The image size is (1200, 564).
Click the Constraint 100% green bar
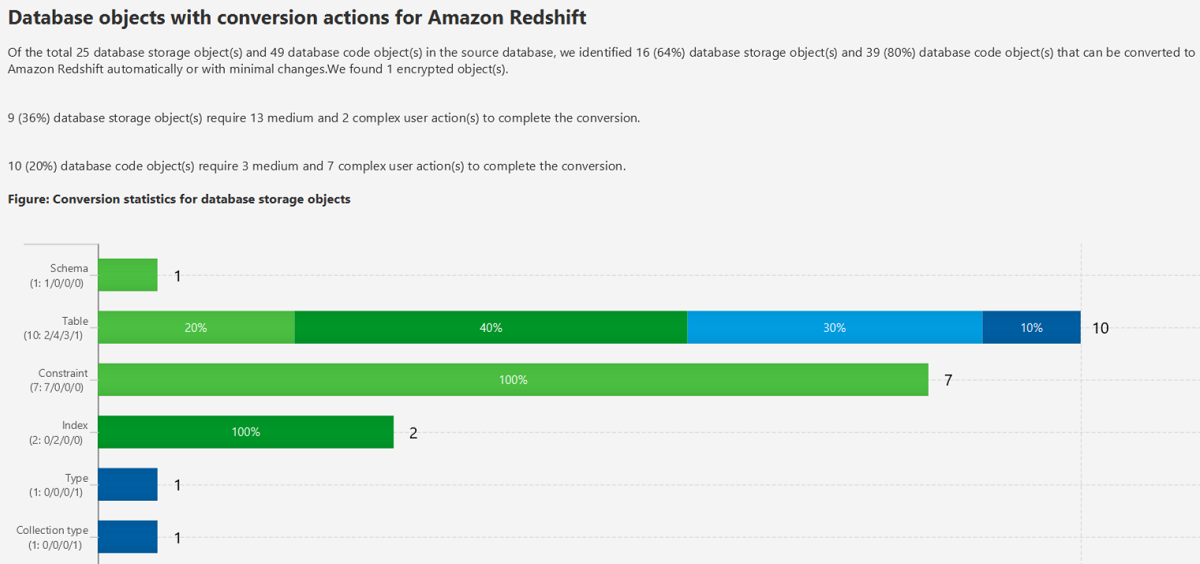[x=513, y=380]
